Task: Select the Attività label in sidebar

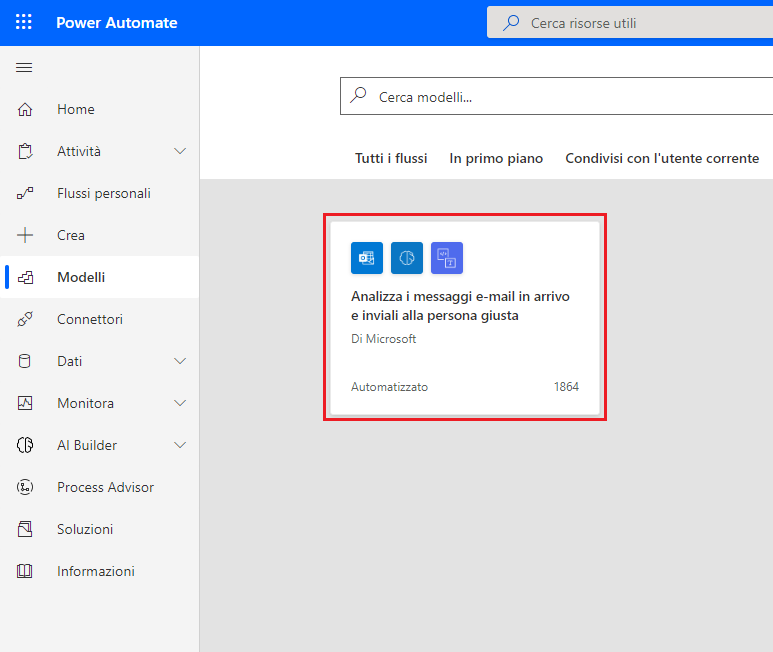Action: tap(79, 151)
